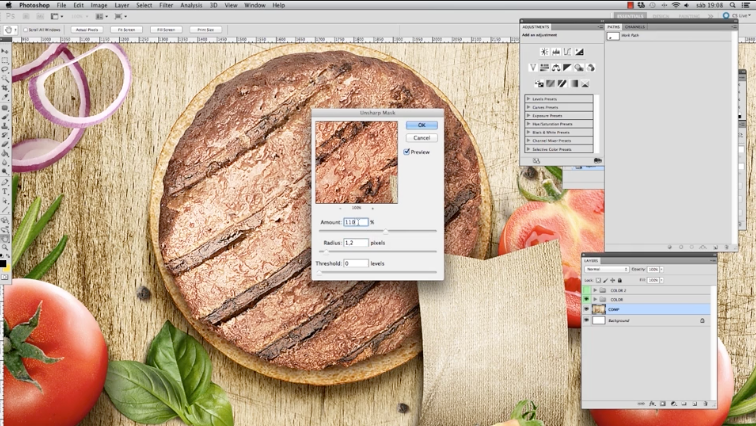756x426 pixels.
Task: Open Spotlight search in menu bar
Action: (732, 5)
